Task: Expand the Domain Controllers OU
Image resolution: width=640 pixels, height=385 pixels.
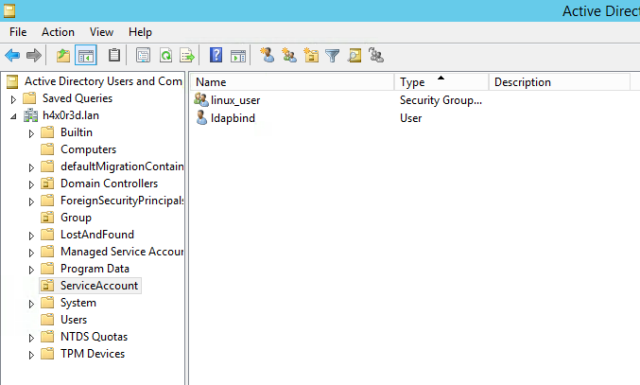Action: (31, 185)
